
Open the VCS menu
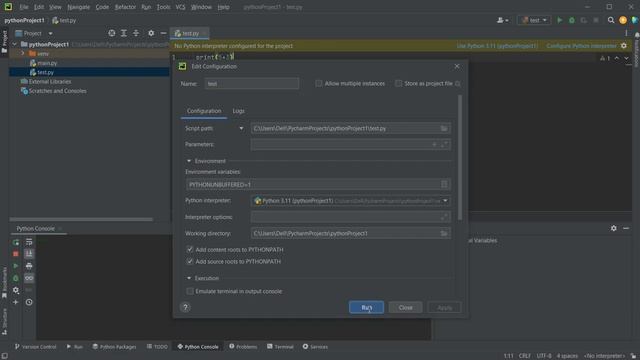[180, 7]
